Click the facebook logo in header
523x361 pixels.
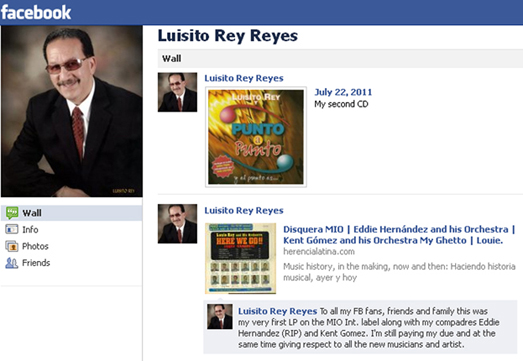pyautogui.click(x=36, y=12)
